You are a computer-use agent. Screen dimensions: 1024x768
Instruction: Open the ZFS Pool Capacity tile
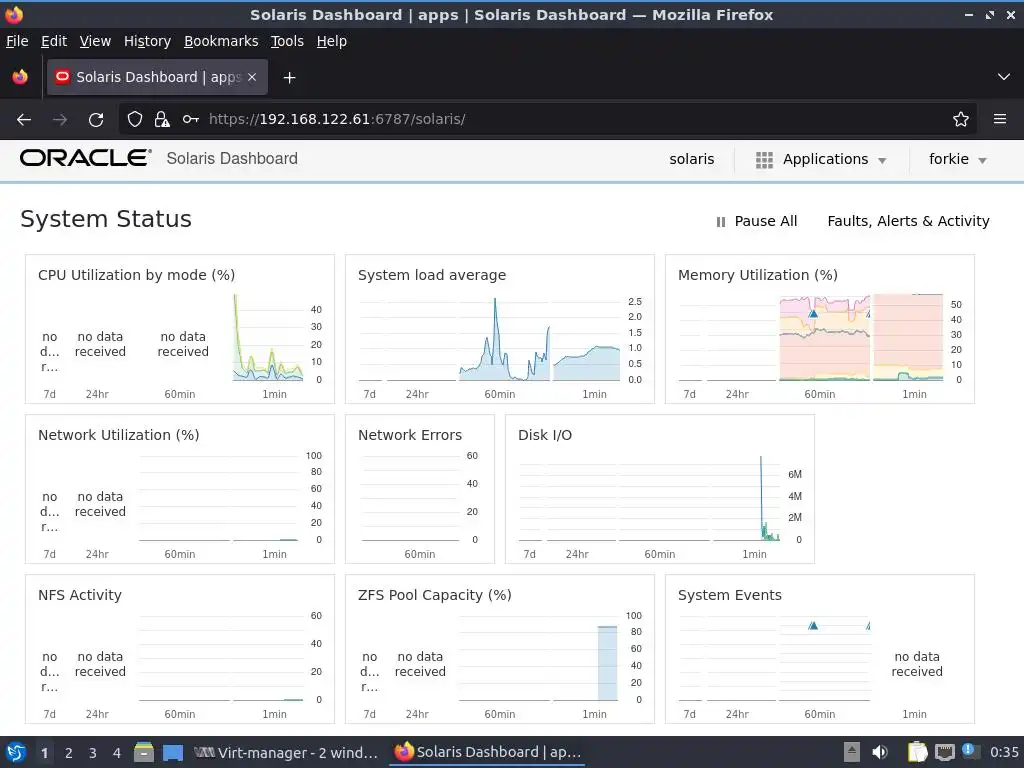pos(500,649)
